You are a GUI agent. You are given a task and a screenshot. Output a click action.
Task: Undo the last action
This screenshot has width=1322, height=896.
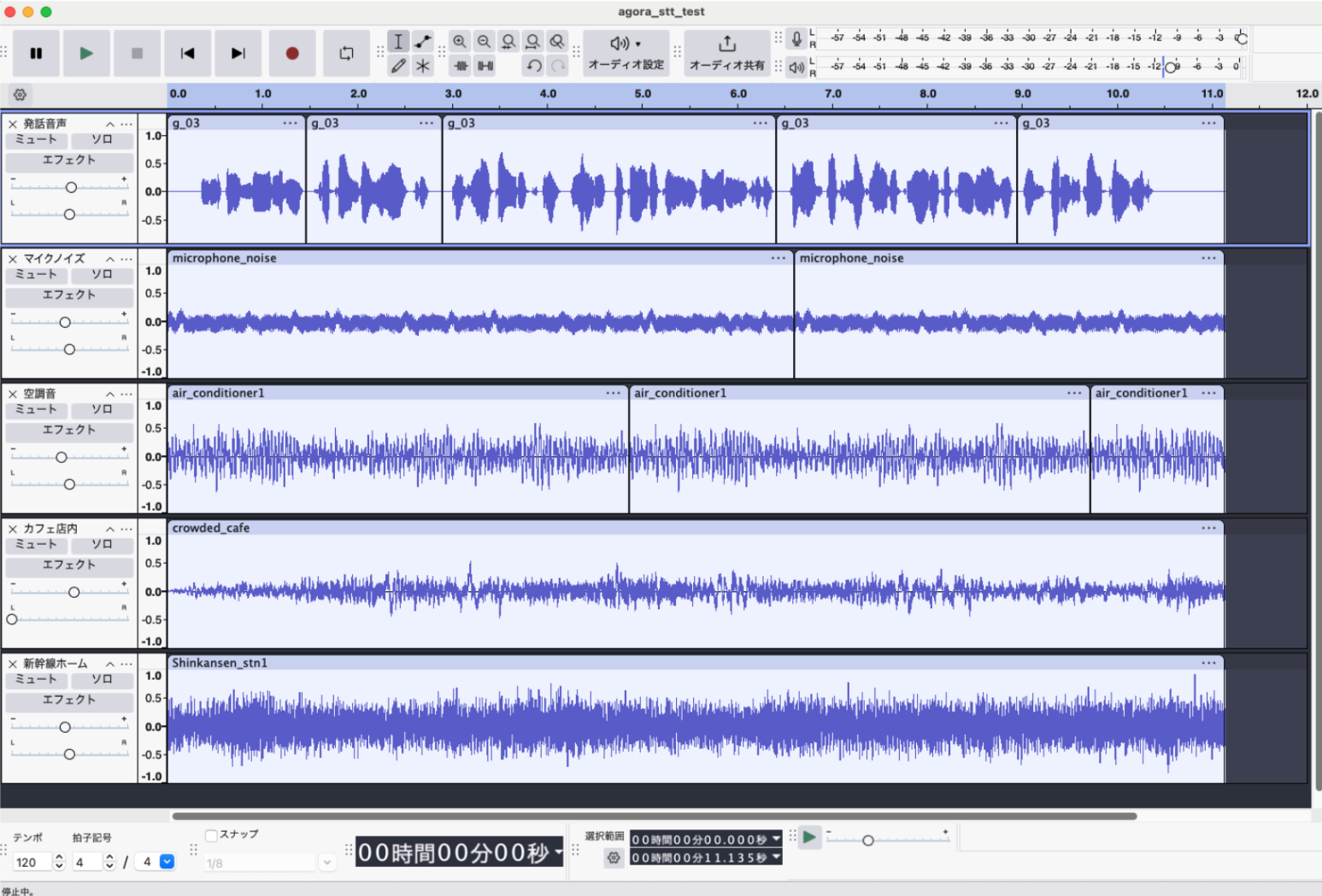pos(534,66)
